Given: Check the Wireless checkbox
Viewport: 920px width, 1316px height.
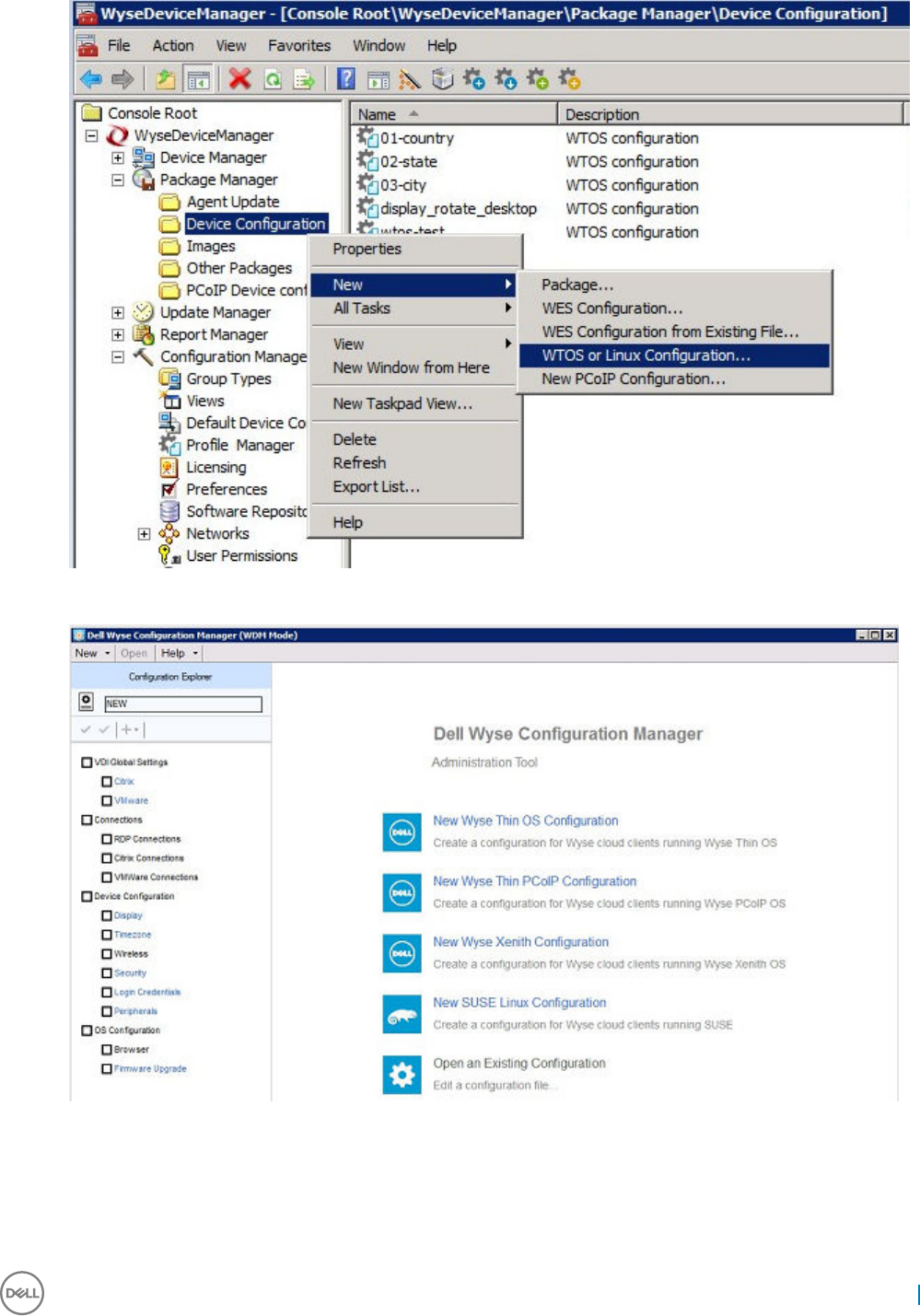Looking at the screenshot, I should click(107, 954).
